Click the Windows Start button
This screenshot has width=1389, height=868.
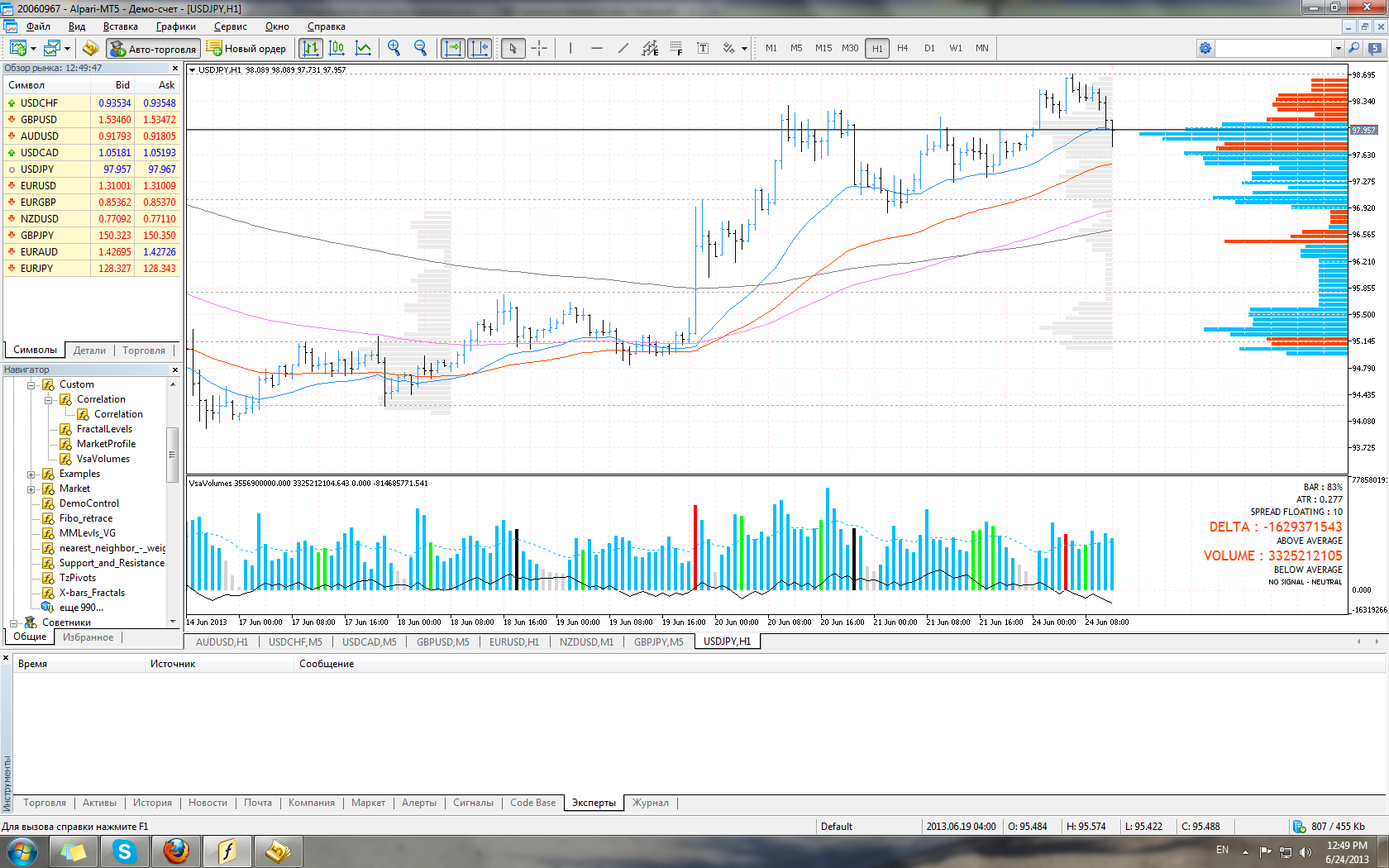(21, 851)
